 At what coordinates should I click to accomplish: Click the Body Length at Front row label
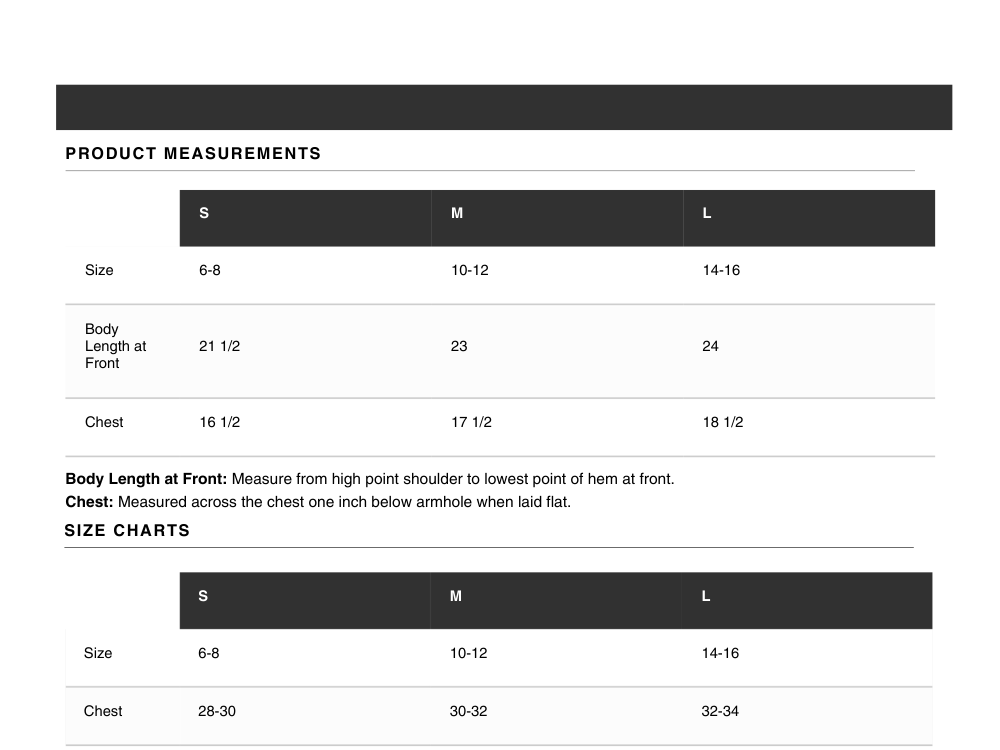point(116,346)
